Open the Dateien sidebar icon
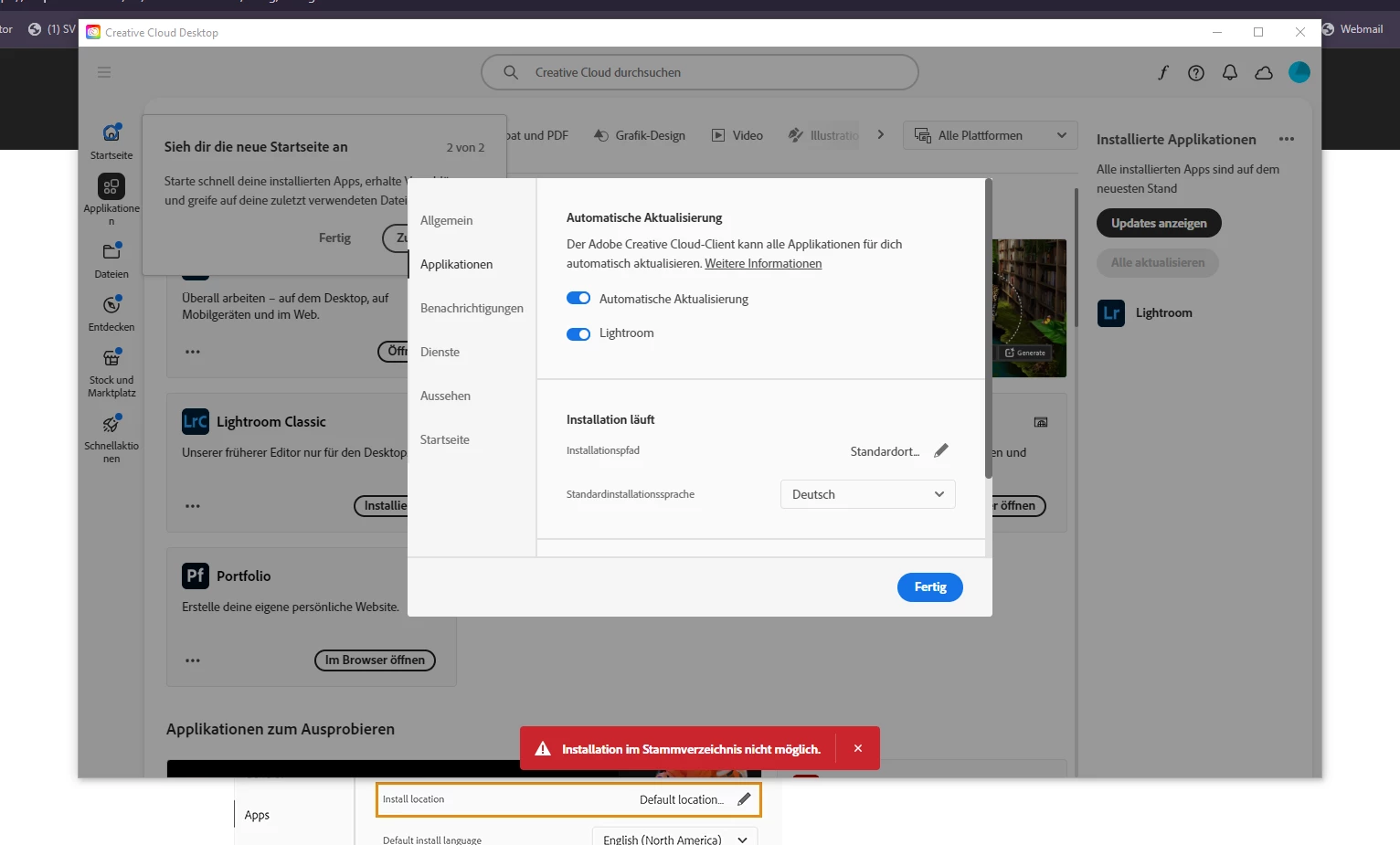1400x845 pixels. click(x=111, y=251)
